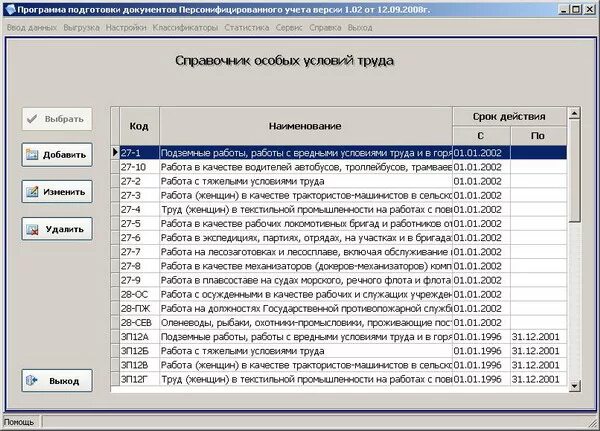600x431 pixels.
Task: Open the Ввод данных menu
Action: point(32,28)
